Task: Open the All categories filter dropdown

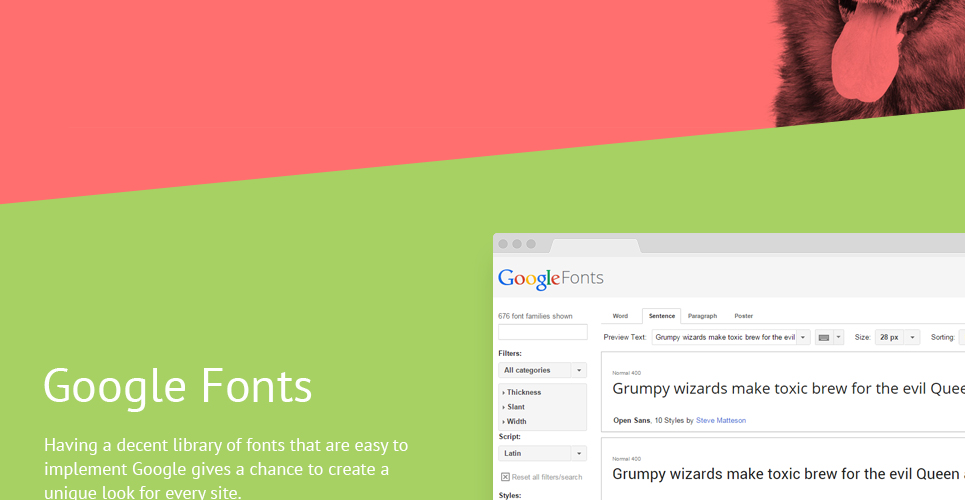Action: coord(542,370)
